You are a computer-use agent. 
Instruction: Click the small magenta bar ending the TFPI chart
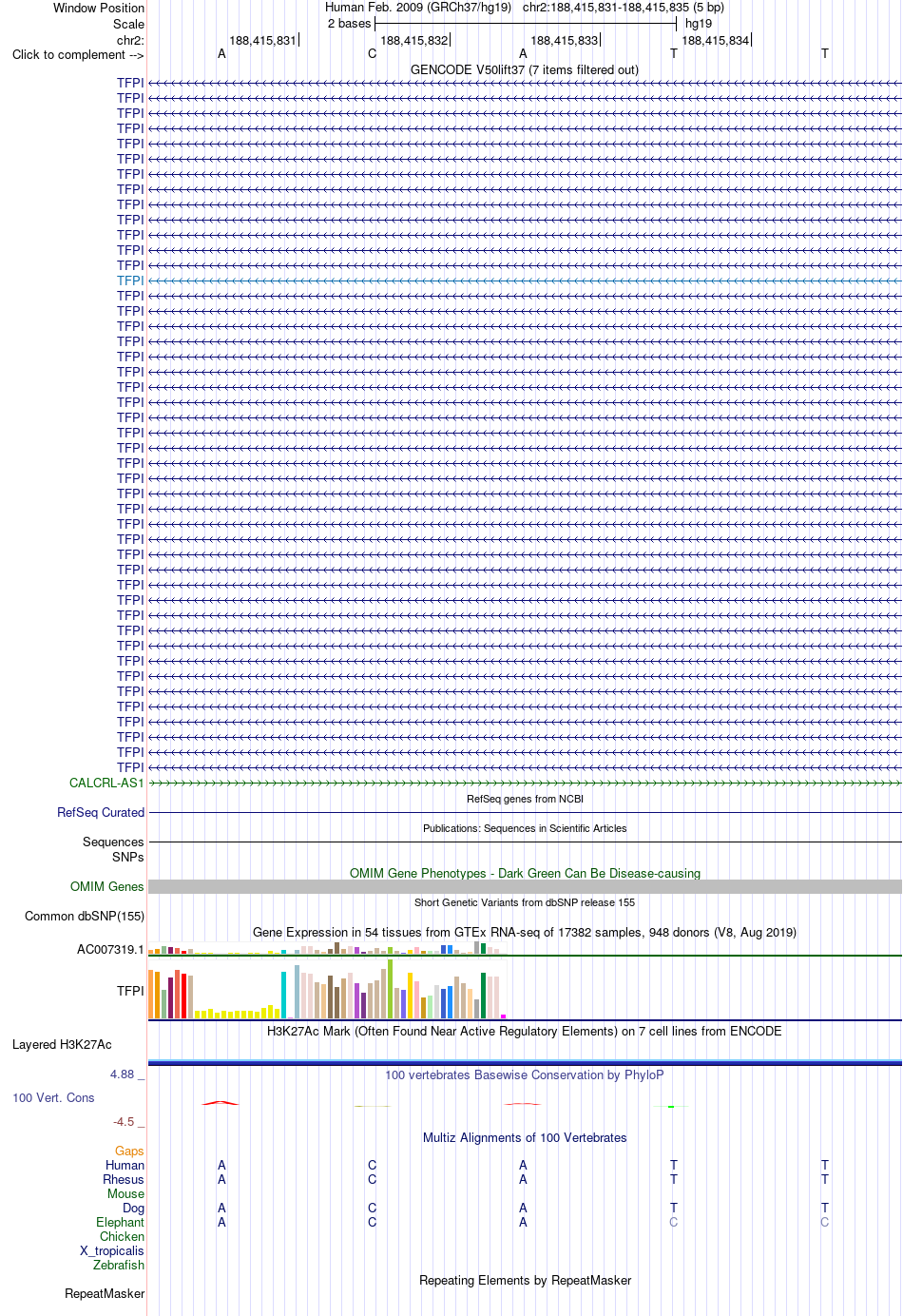point(503,1016)
